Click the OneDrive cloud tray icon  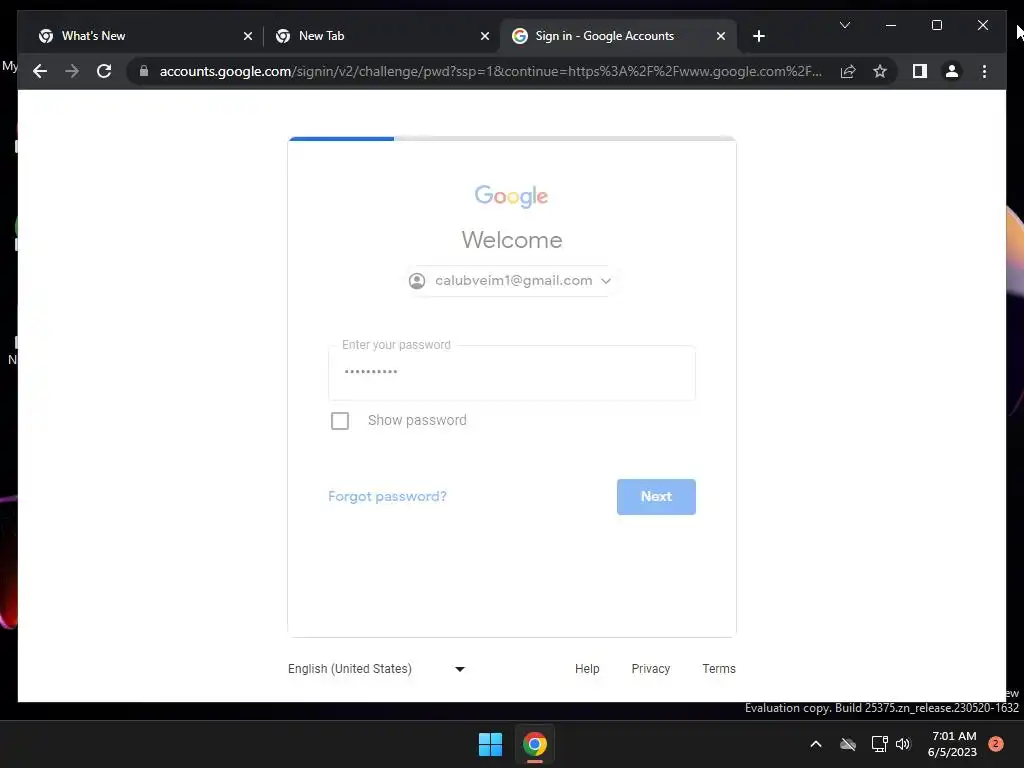[x=848, y=744]
